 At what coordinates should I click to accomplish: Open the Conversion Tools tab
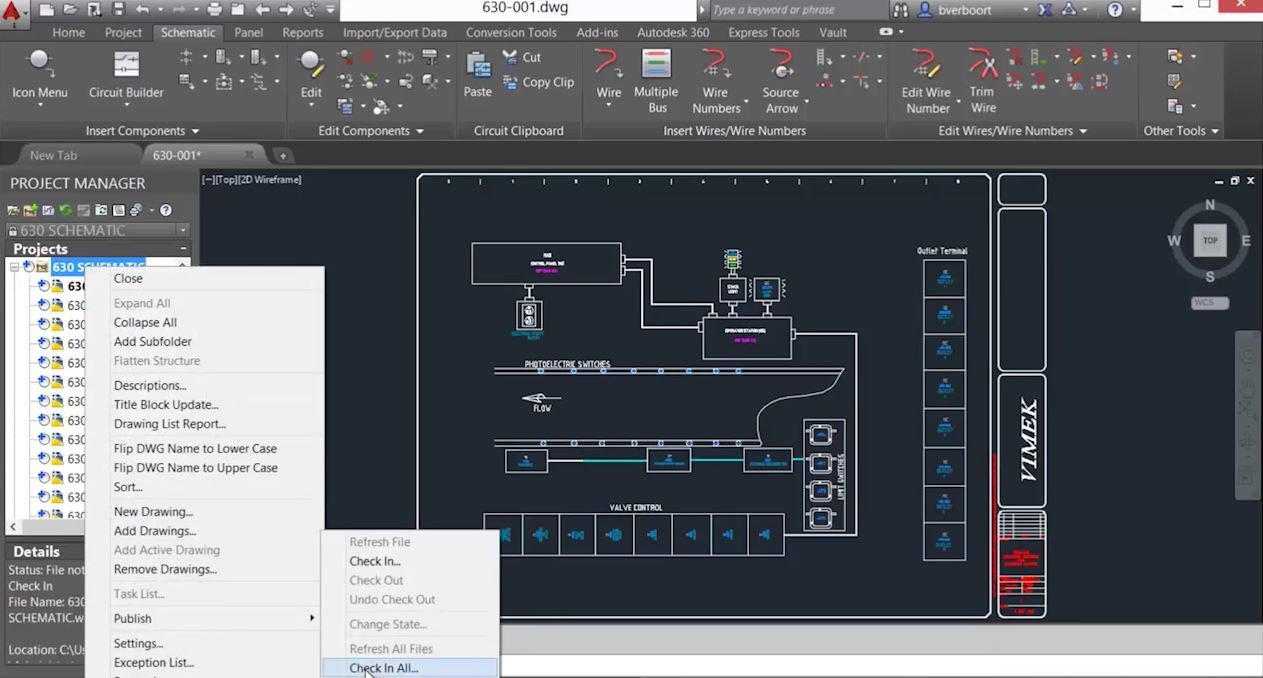(511, 32)
